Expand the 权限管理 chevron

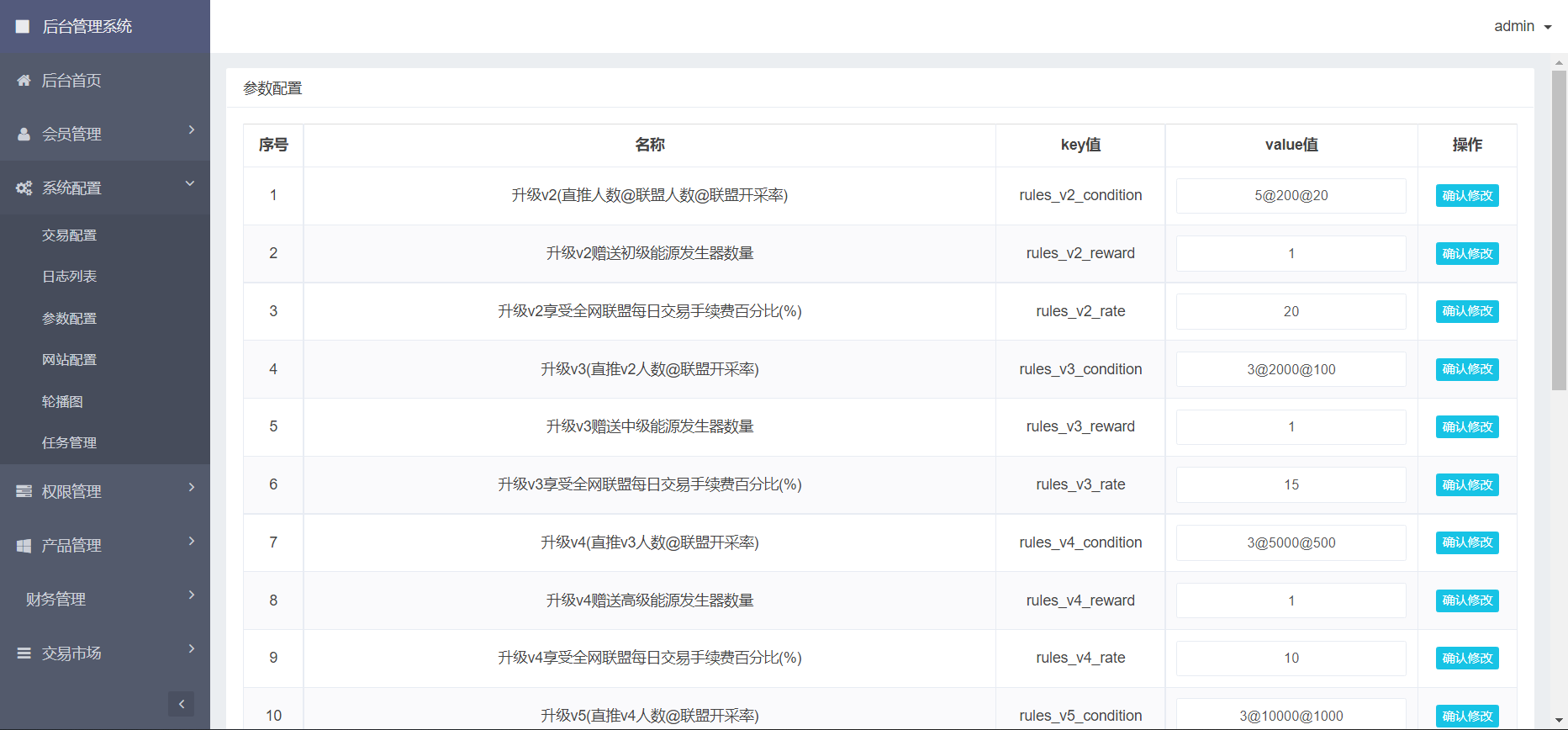click(x=192, y=487)
